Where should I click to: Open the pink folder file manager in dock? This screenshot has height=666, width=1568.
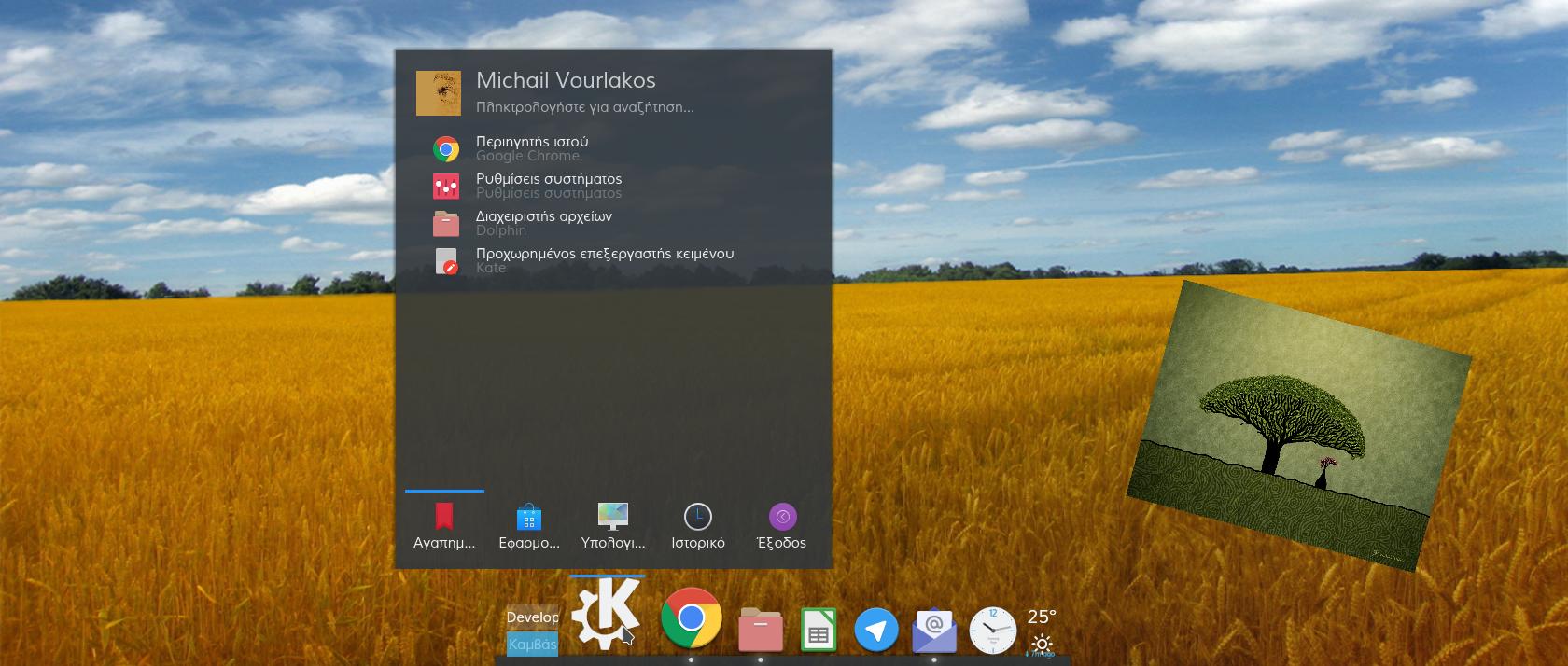tap(760, 629)
